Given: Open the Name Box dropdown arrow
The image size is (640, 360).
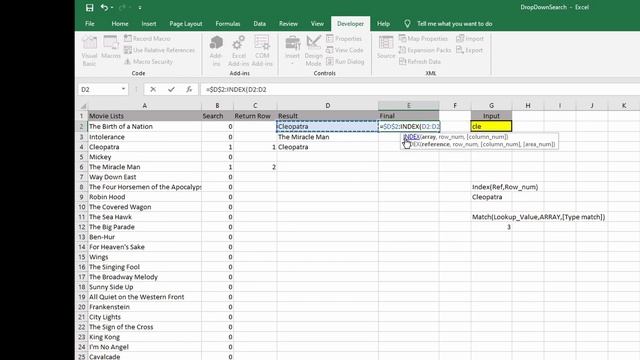Looking at the screenshot, I should tap(123, 89).
